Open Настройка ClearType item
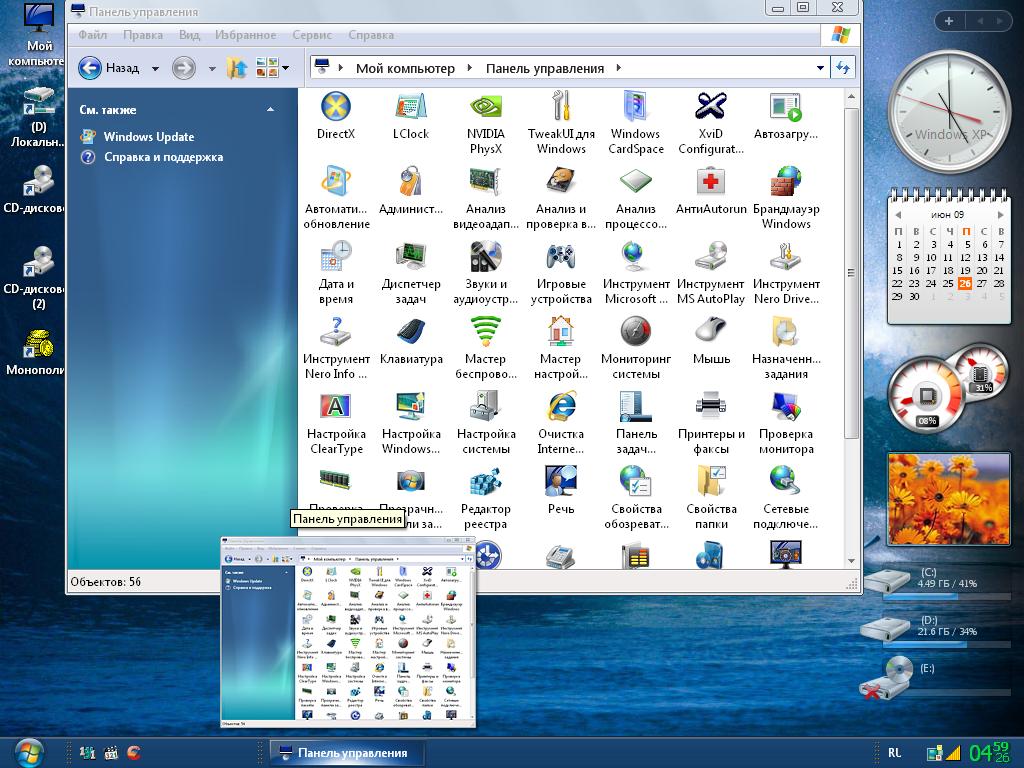 (x=336, y=423)
